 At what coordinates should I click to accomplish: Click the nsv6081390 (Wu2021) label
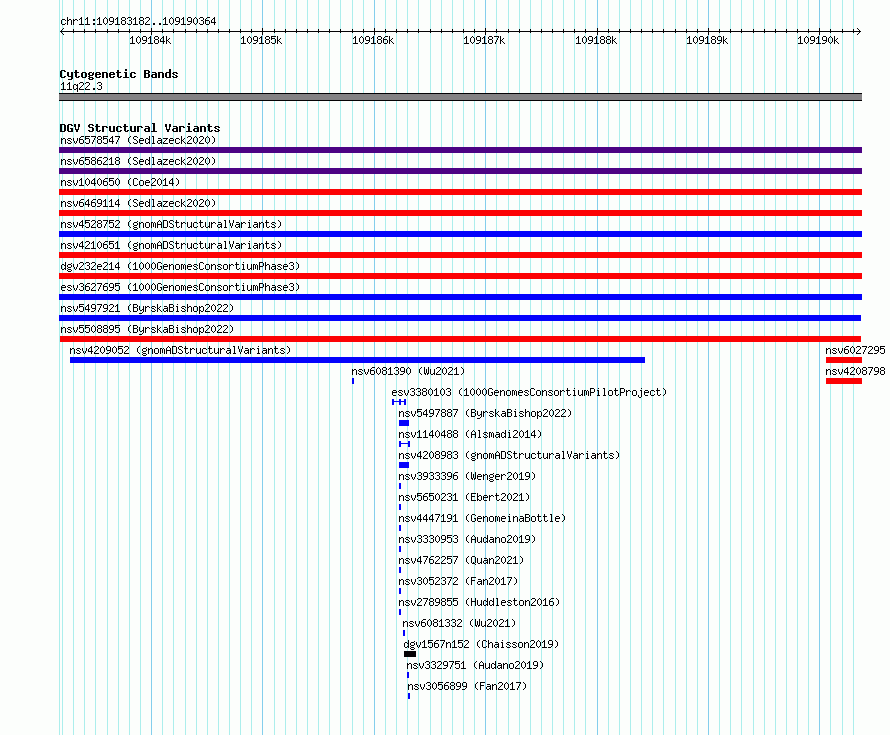point(408,371)
